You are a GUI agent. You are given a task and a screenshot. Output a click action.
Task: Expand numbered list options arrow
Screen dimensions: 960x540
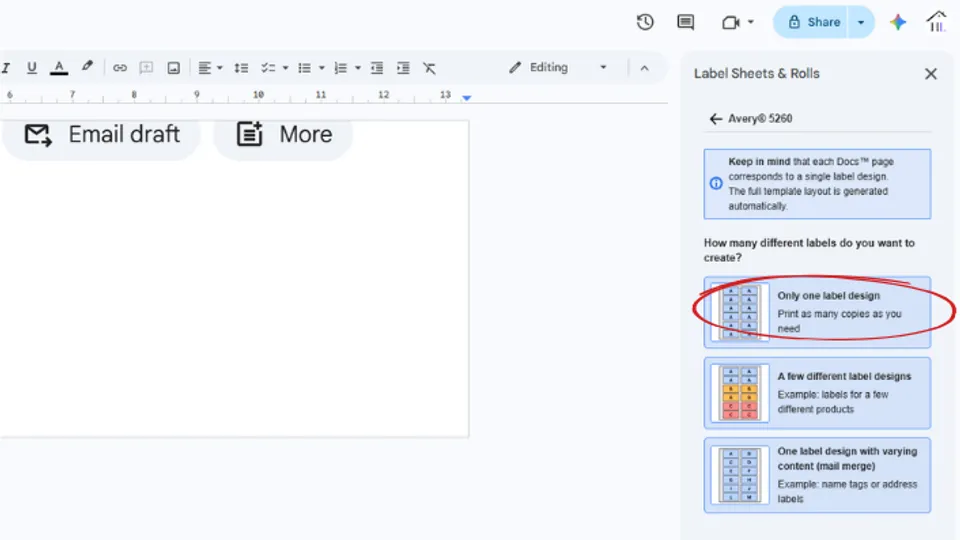(x=358, y=68)
